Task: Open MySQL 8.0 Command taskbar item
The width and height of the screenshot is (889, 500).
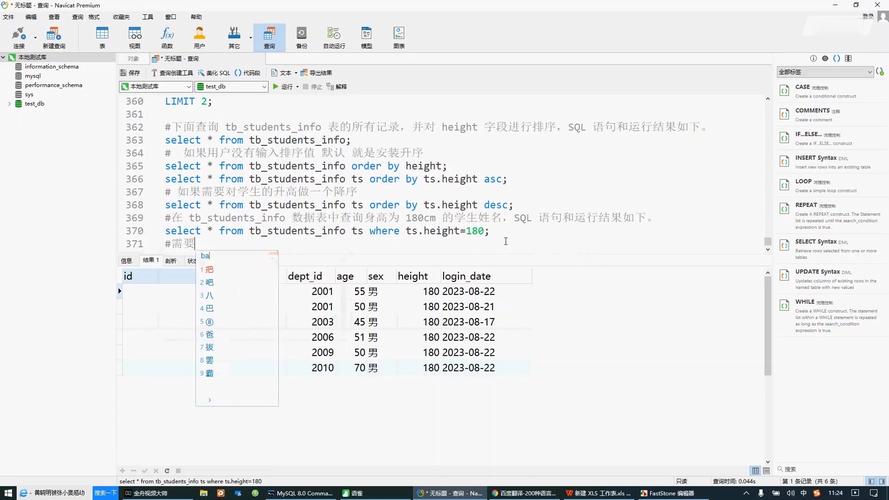Action: pyautogui.click(x=299, y=493)
